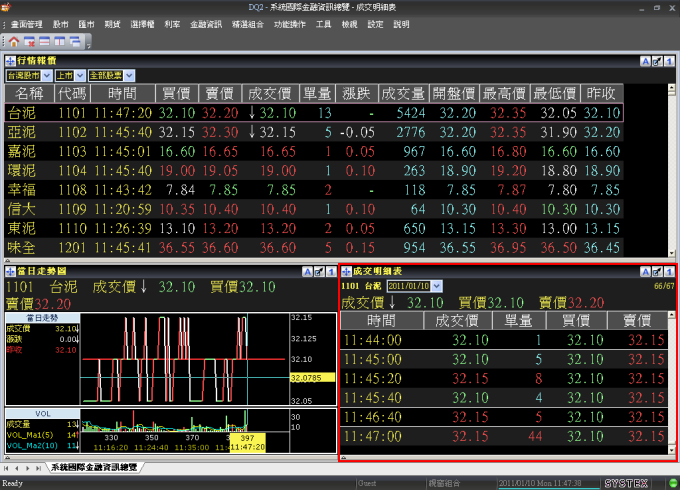
Task: Click the 最高價 column header
Action: click(x=504, y=93)
